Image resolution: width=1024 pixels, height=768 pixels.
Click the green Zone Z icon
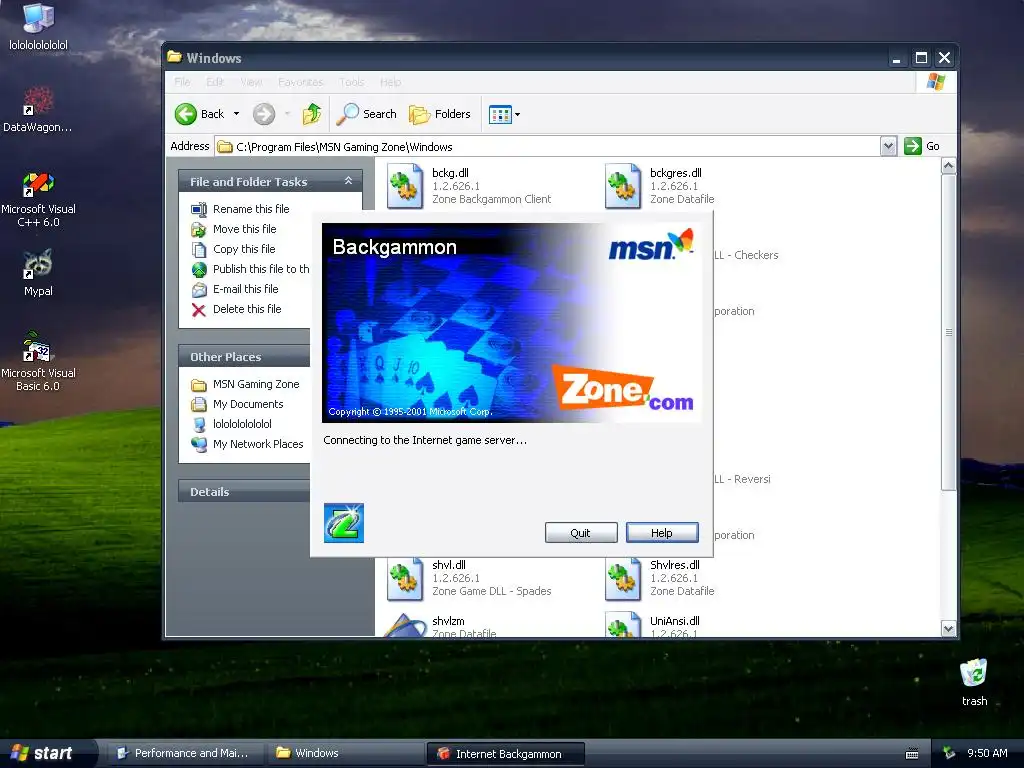click(x=344, y=522)
